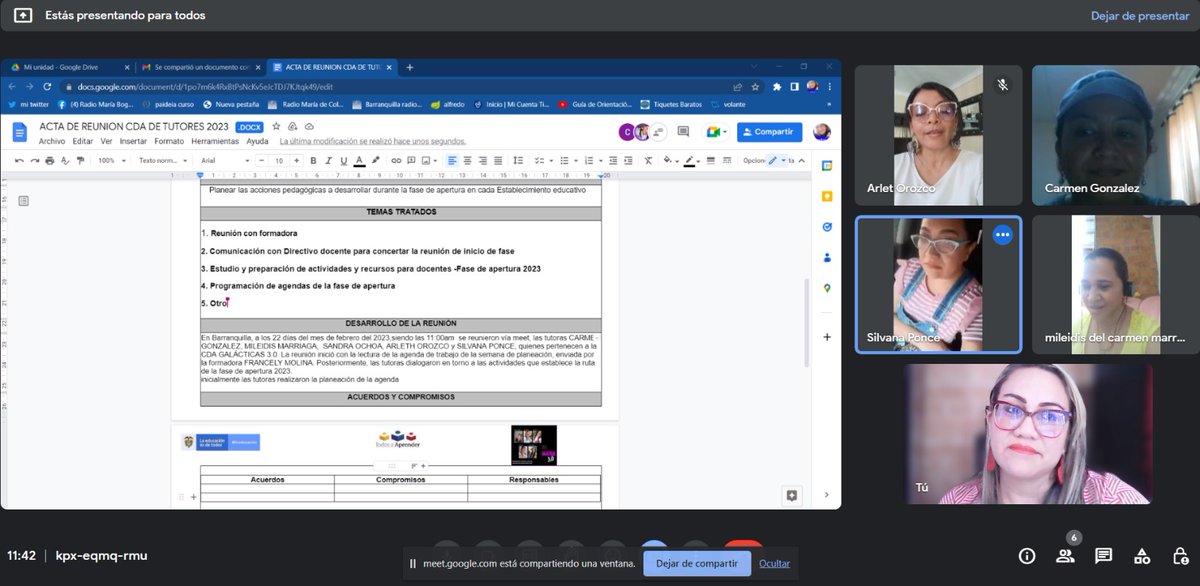This screenshot has width=1200, height=586.
Task: Open the Herramientas menu
Action: coord(215,141)
